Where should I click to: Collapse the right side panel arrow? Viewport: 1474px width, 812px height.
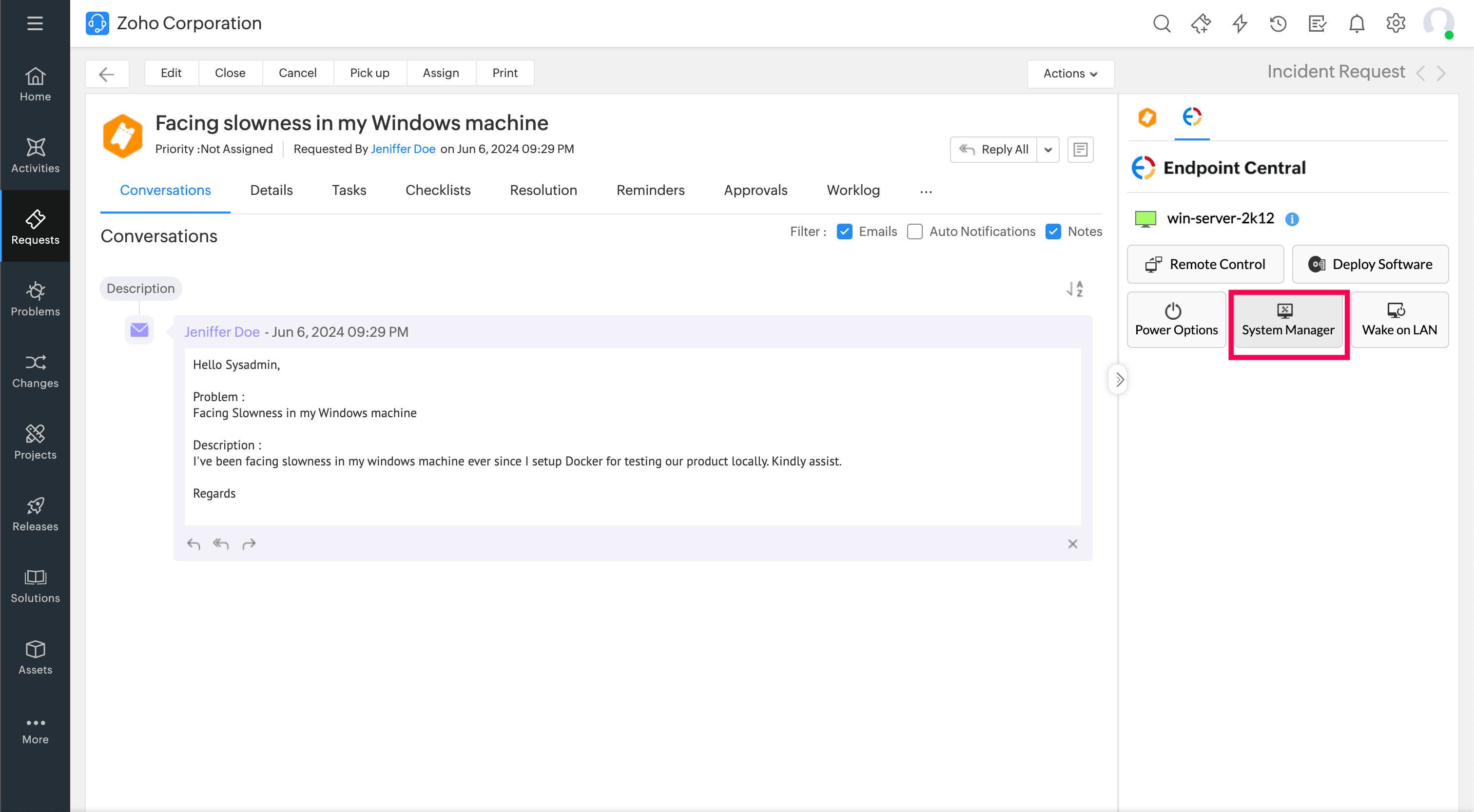1119,379
